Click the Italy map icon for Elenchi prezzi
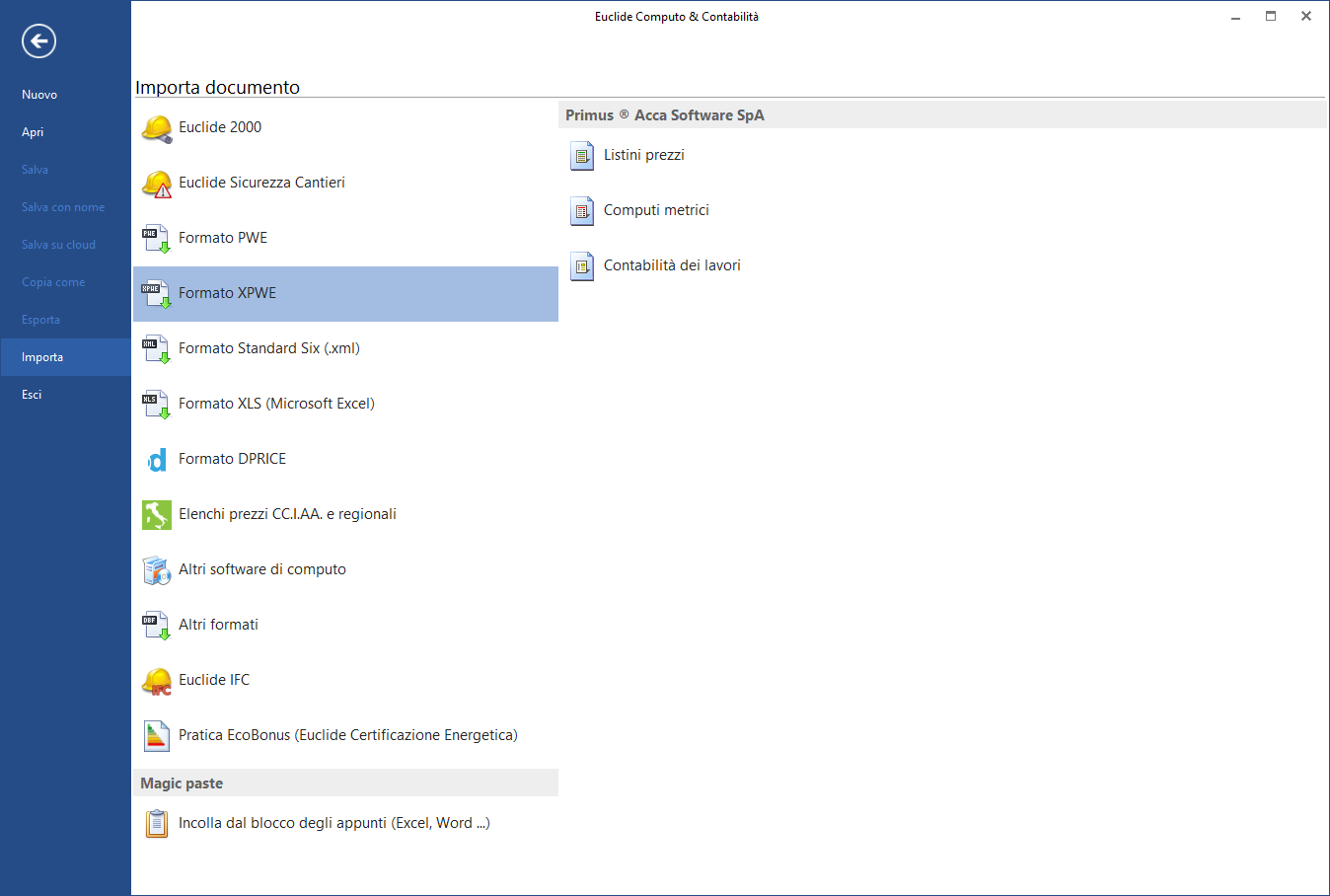Screen dimensions: 1330x896 (156, 515)
